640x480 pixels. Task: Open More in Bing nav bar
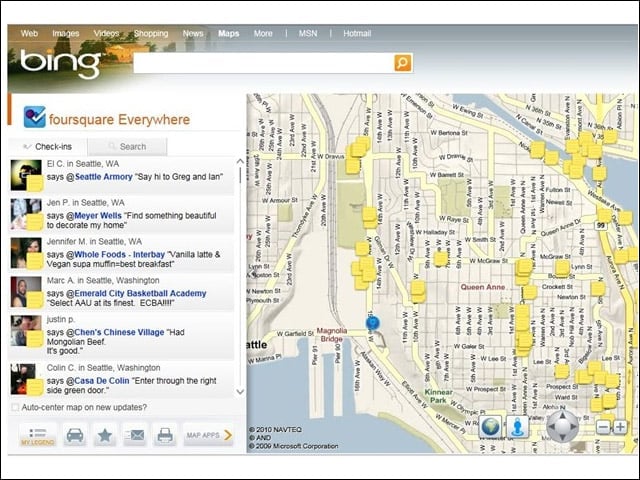[x=263, y=33]
